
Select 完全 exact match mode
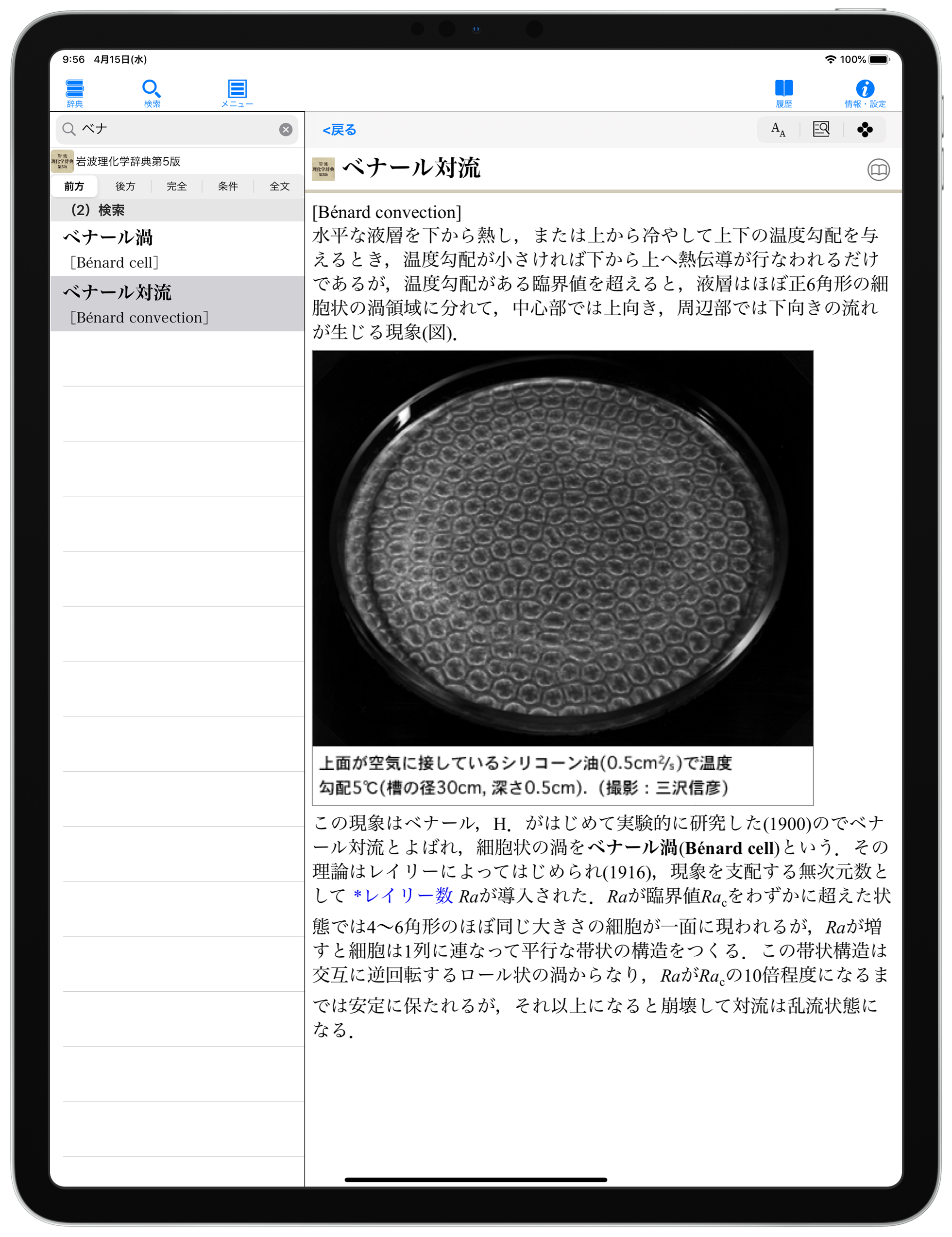177,186
